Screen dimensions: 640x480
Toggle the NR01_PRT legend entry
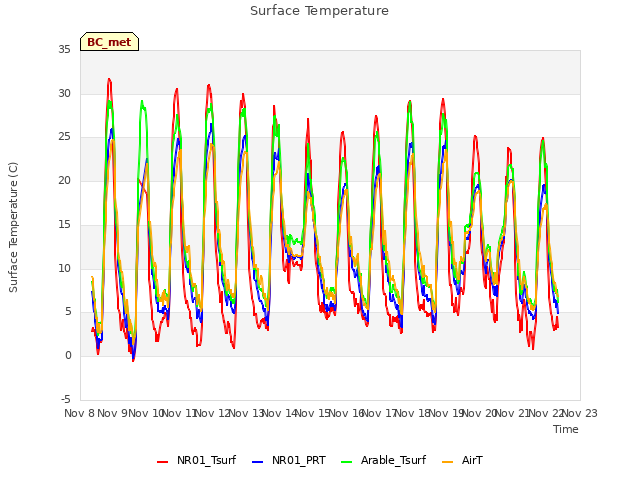point(289,460)
